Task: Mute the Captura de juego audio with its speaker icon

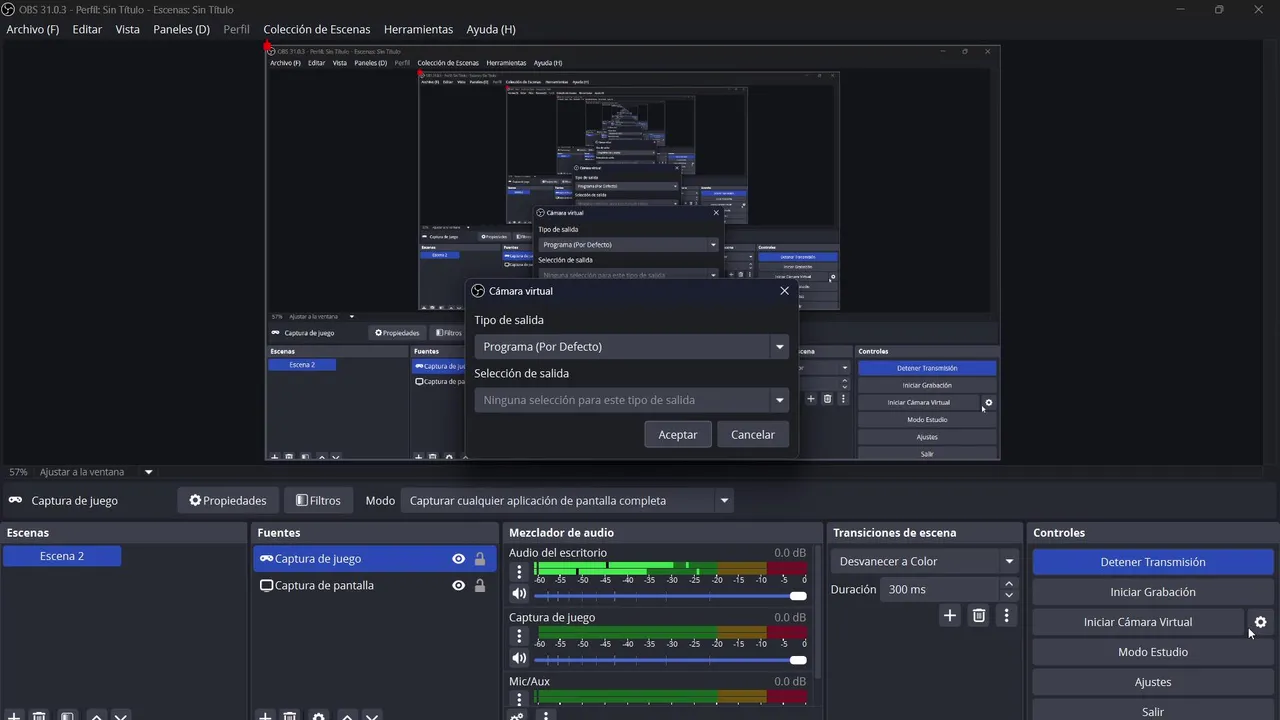Action: (519, 658)
